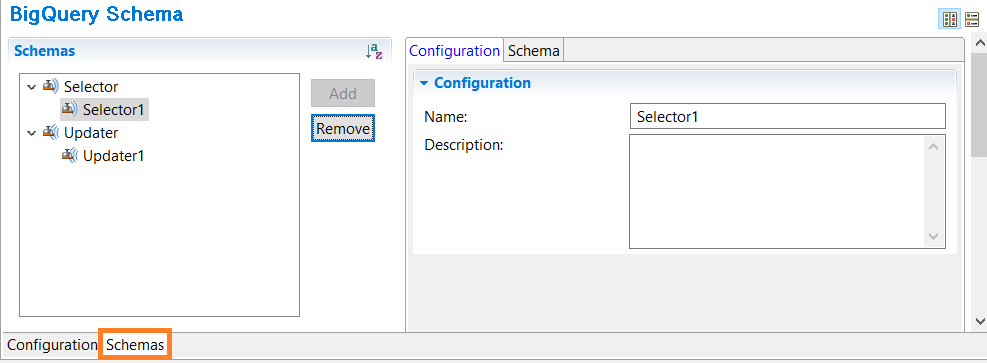Collapse the Selector tree node
This screenshot has width=987, height=363.
click(31, 87)
